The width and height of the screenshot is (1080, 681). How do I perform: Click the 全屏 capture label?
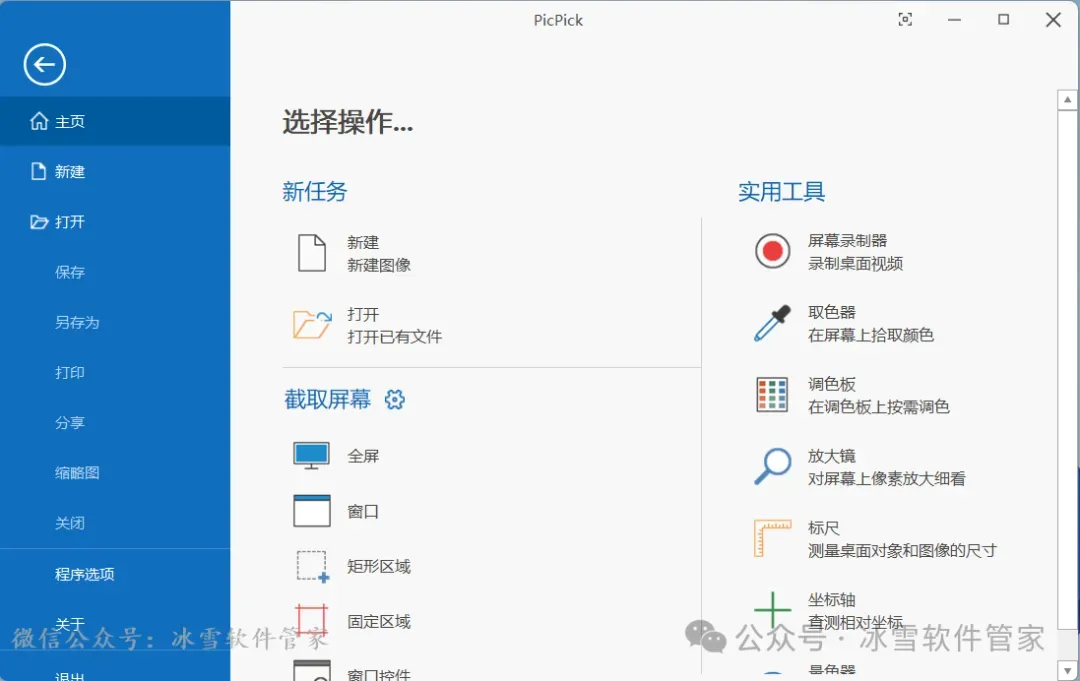tap(363, 456)
